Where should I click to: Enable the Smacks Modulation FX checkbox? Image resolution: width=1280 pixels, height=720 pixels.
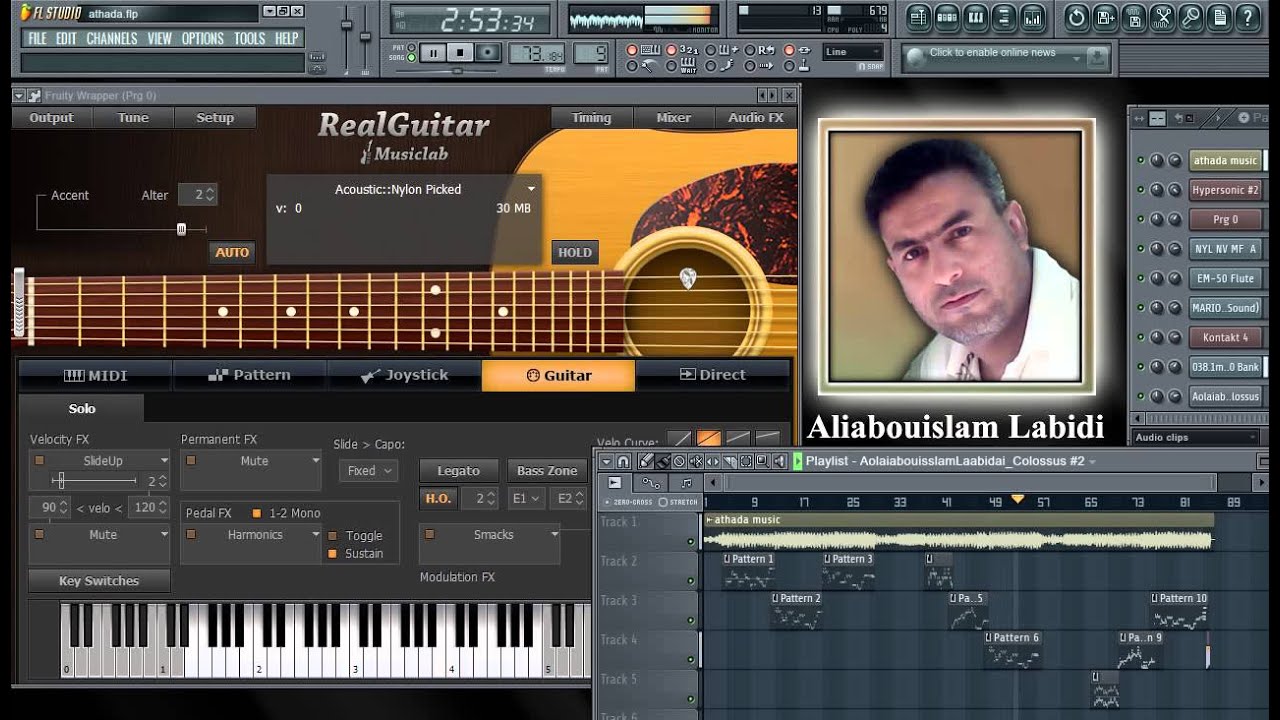coord(430,535)
